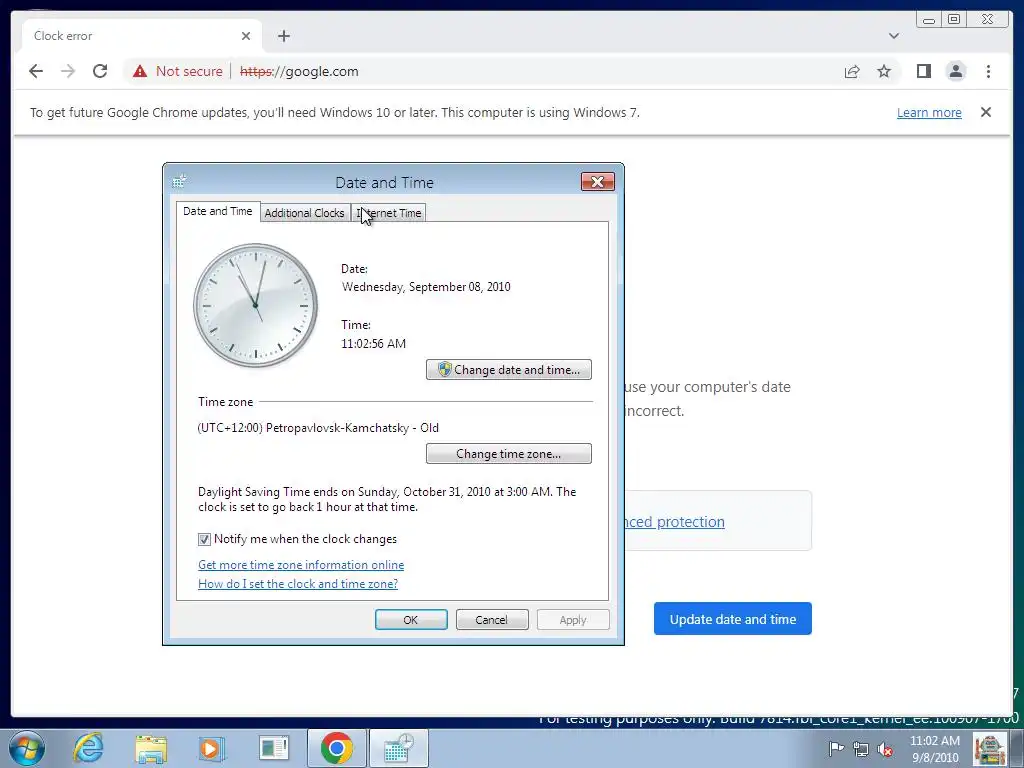Click the taskbar clock 11:02 AM
This screenshot has width=1024, height=768.
pyautogui.click(x=935, y=749)
